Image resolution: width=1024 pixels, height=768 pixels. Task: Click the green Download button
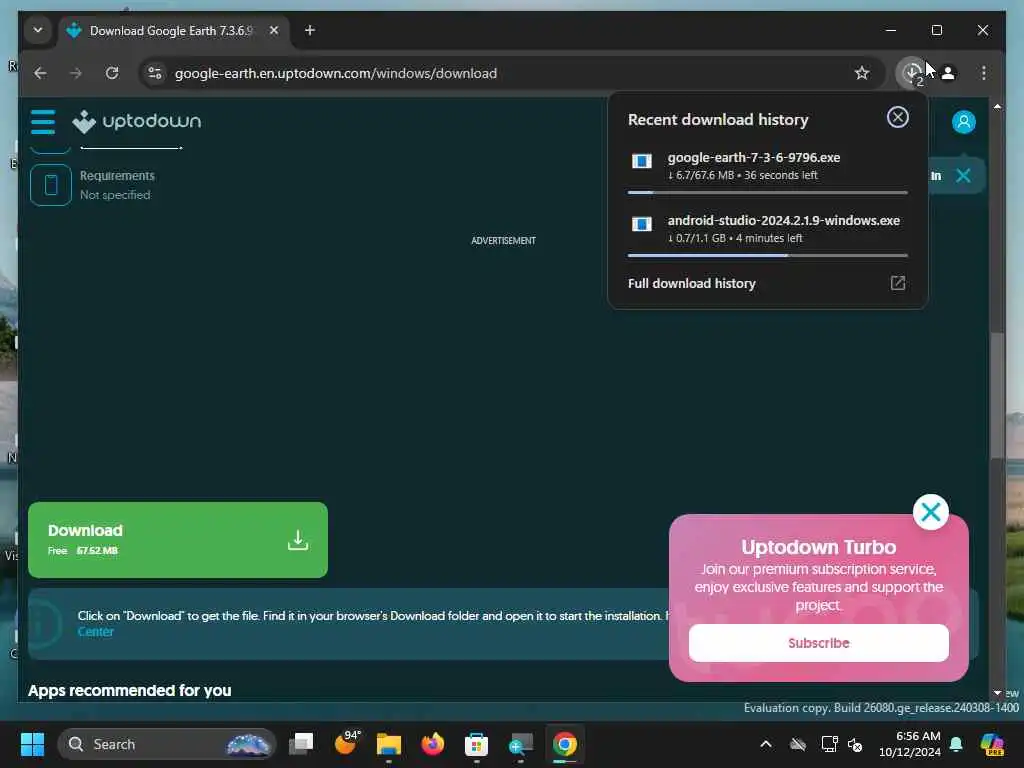(178, 540)
